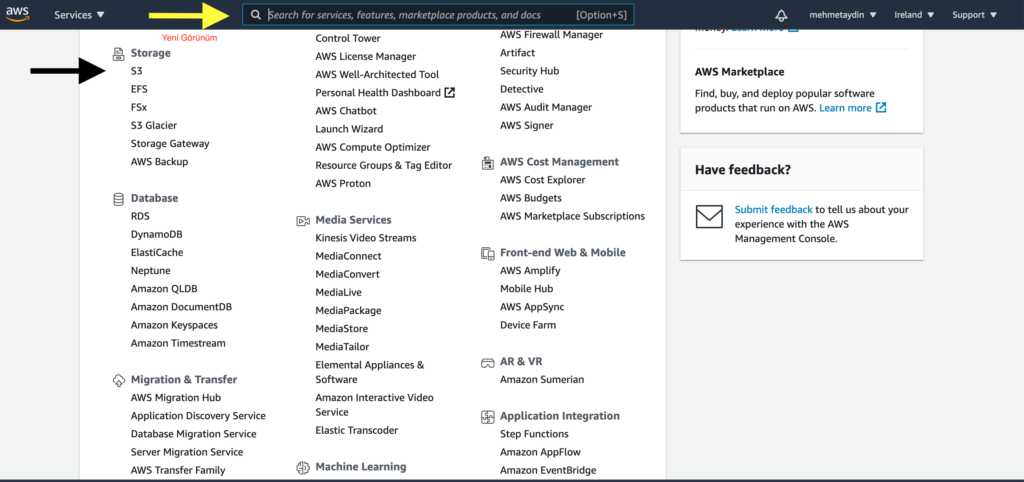Open AWS Budgets service
The width and height of the screenshot is (1024, 482).
click(531, 199)
